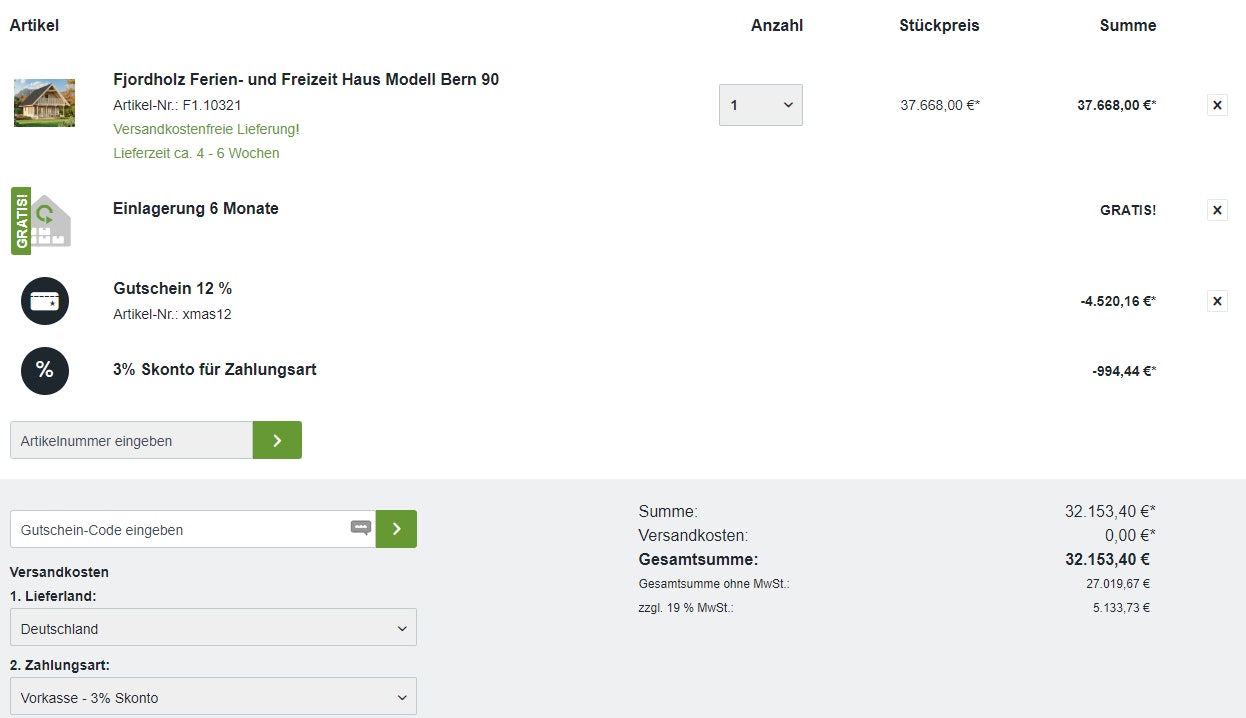The image size is (1246, 718).
Task: Click the percent Skonto icon
Action: [x=45, y=371]
